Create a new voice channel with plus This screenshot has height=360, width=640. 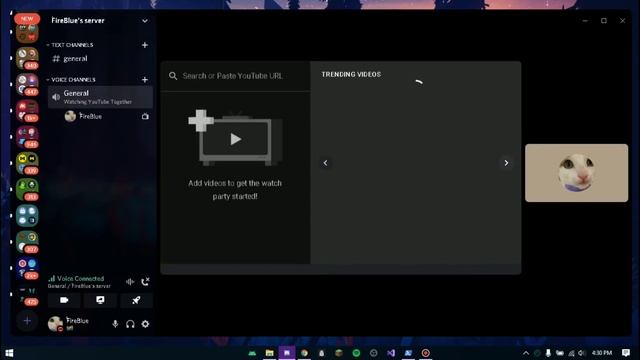(x=144, y=80)
